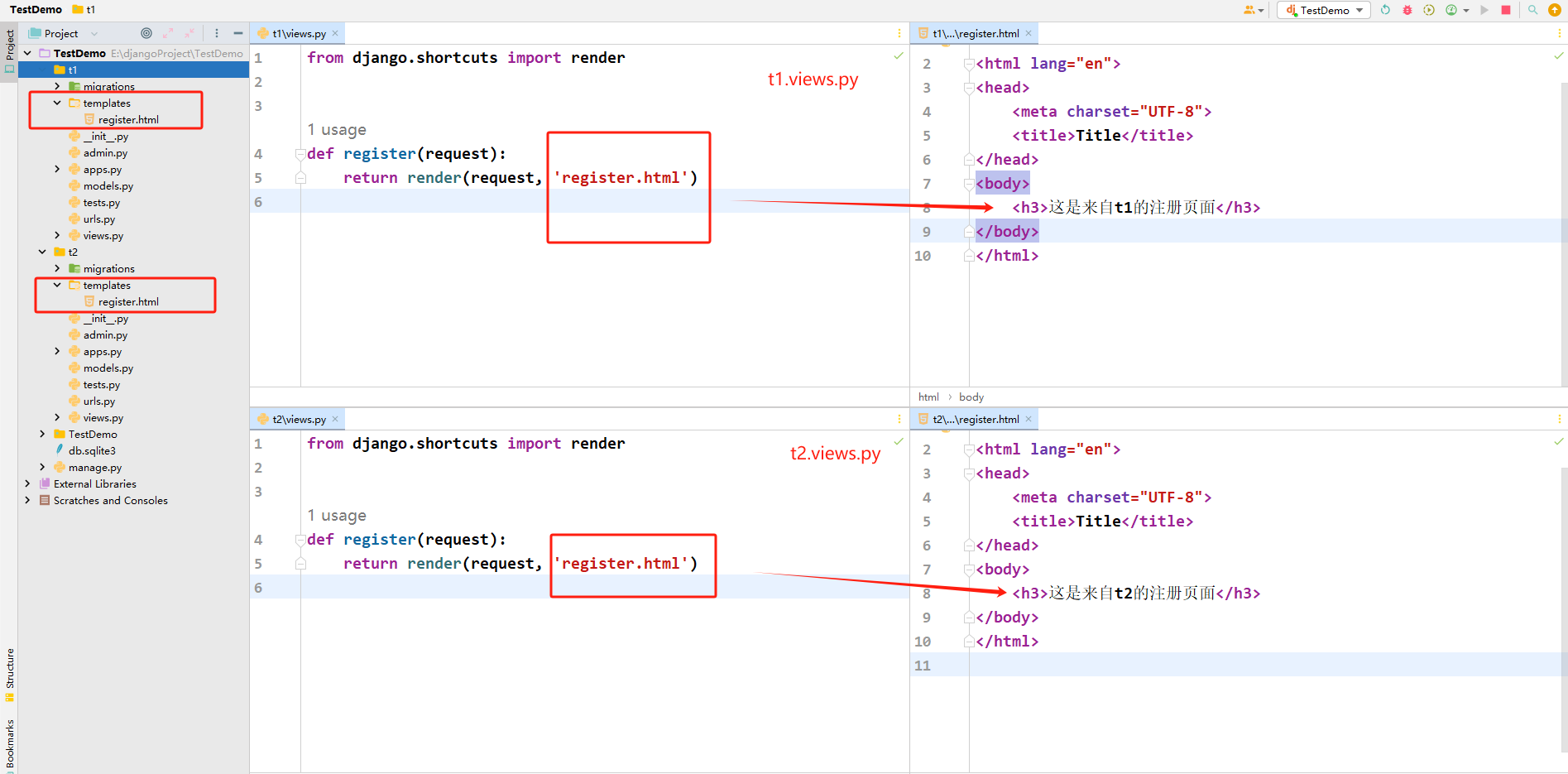
Task: Close the t2\...\register.html tab
Action: click(x=1029, y=419)
